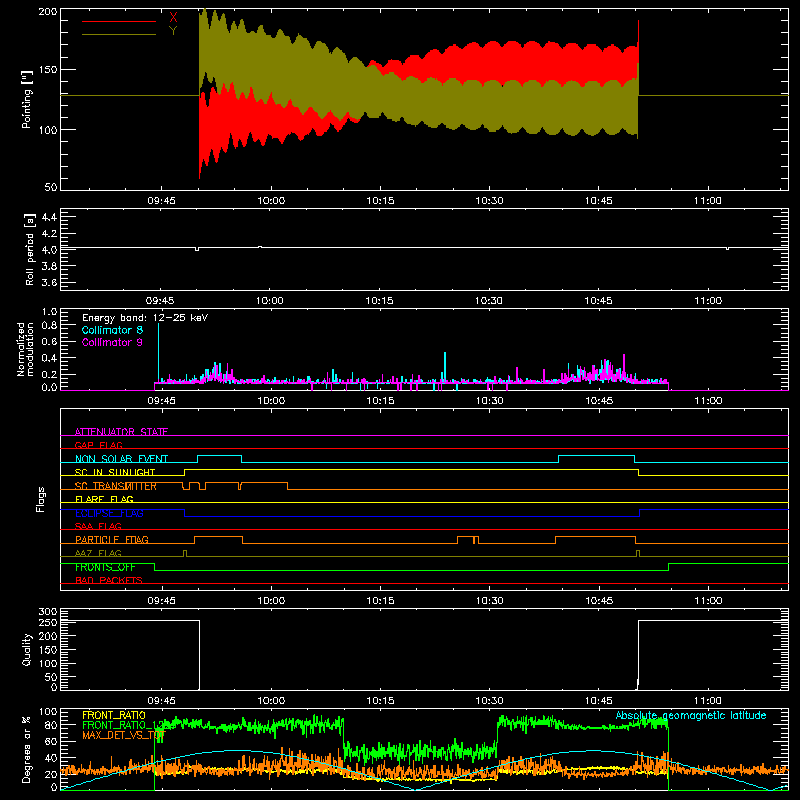
Task: Click the 'Y' legend label in pointing plot
Action: (173, 31)
